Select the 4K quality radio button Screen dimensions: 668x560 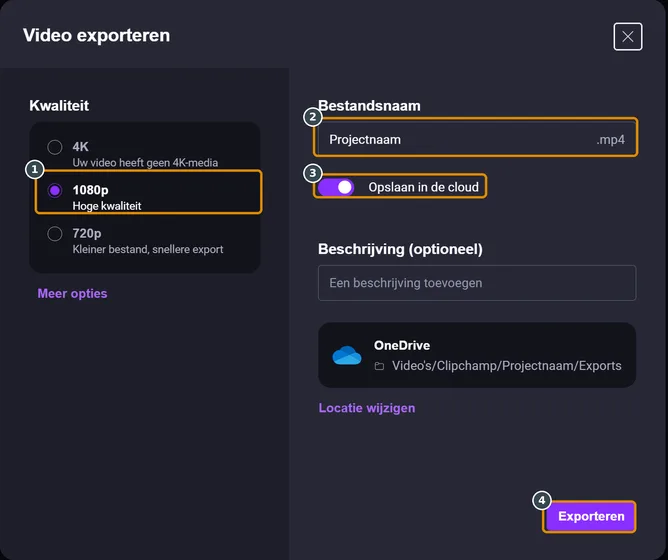pos(55,147)
